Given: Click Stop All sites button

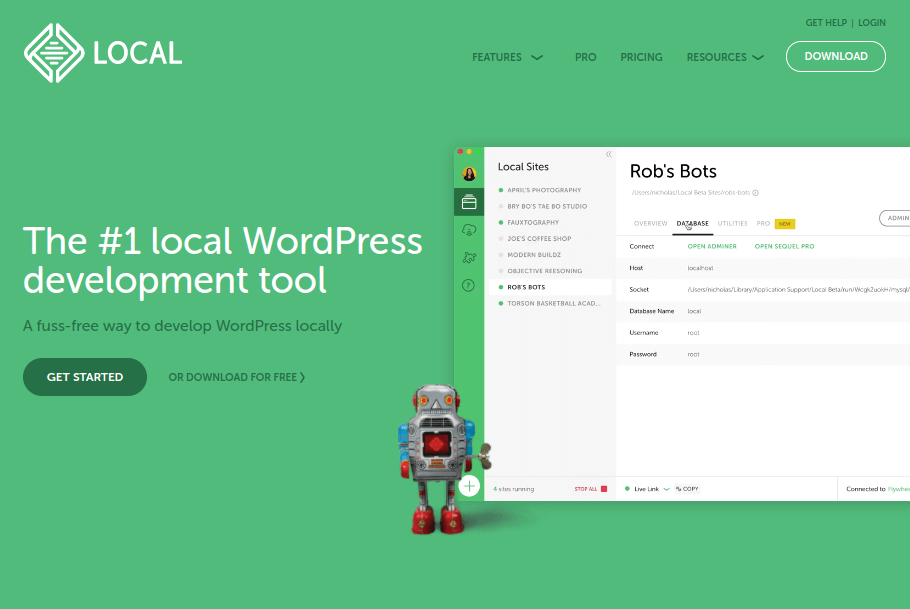Looking at the screenshot, I should pyautogui.click(x=591, y=489).
